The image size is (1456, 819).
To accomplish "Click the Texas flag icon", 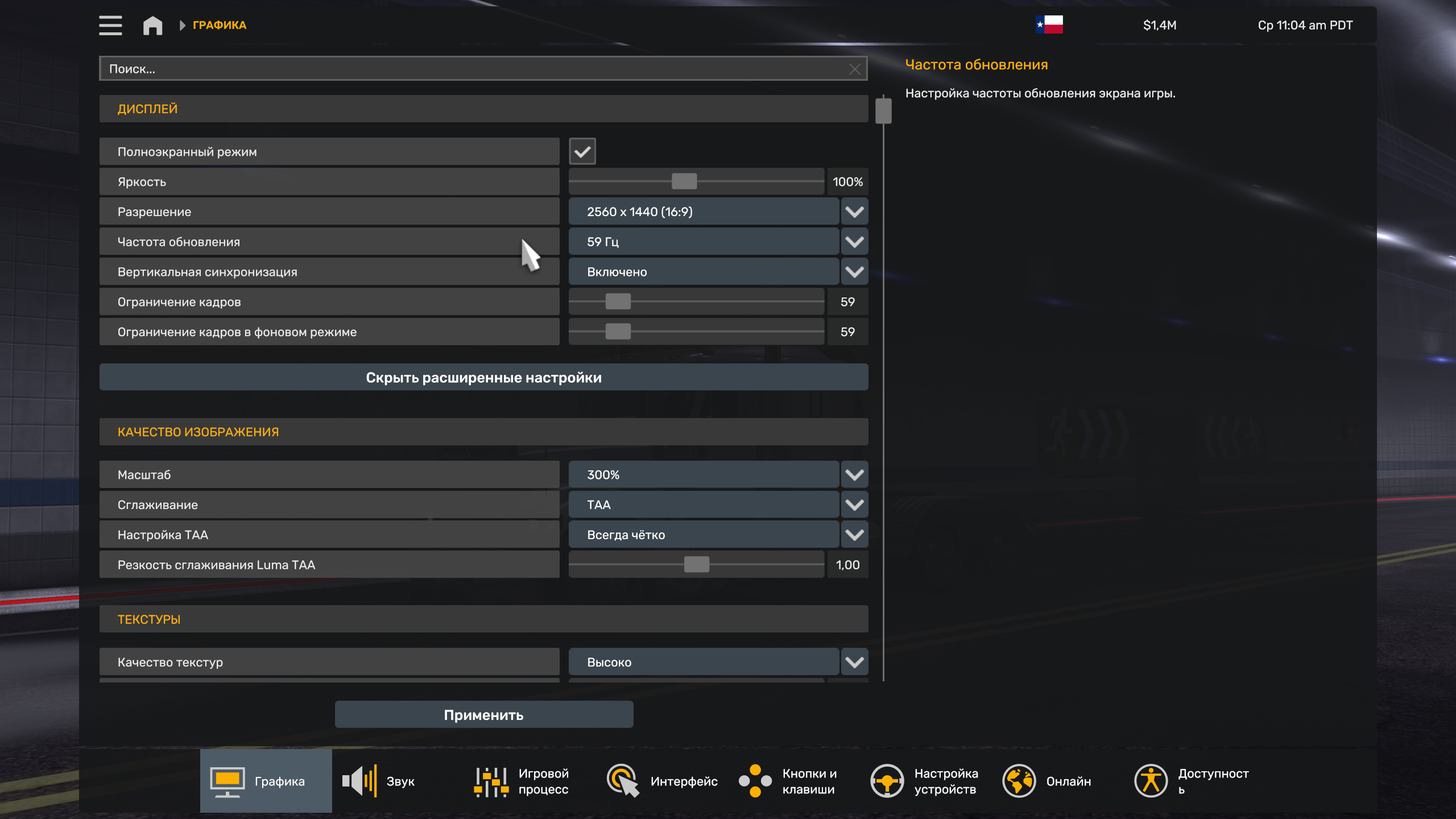I will click(x=1049, y=25).
